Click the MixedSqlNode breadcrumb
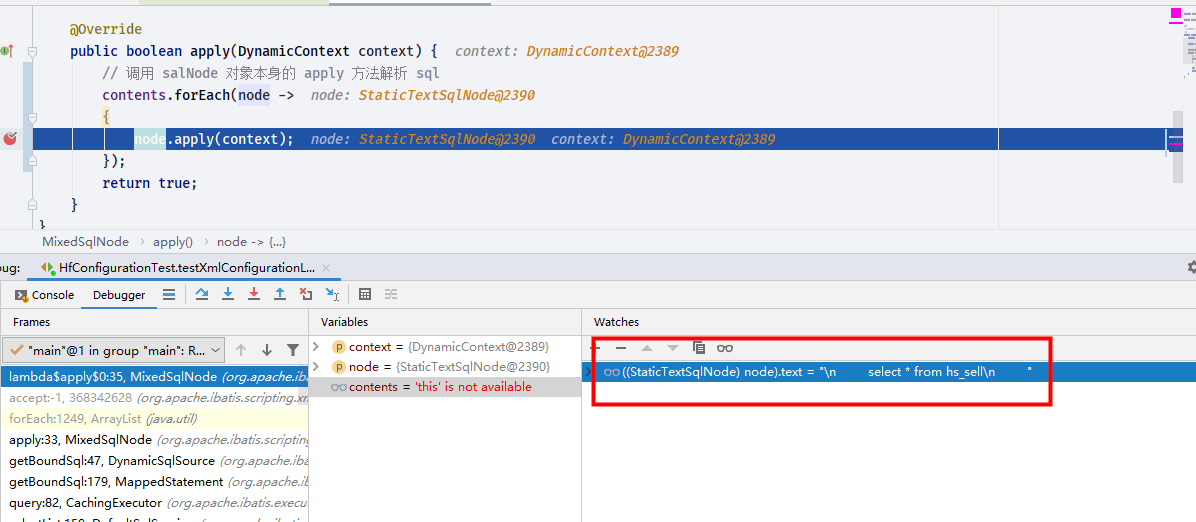The width and height of the screenshot is (1196, 522). coord(85,241)
